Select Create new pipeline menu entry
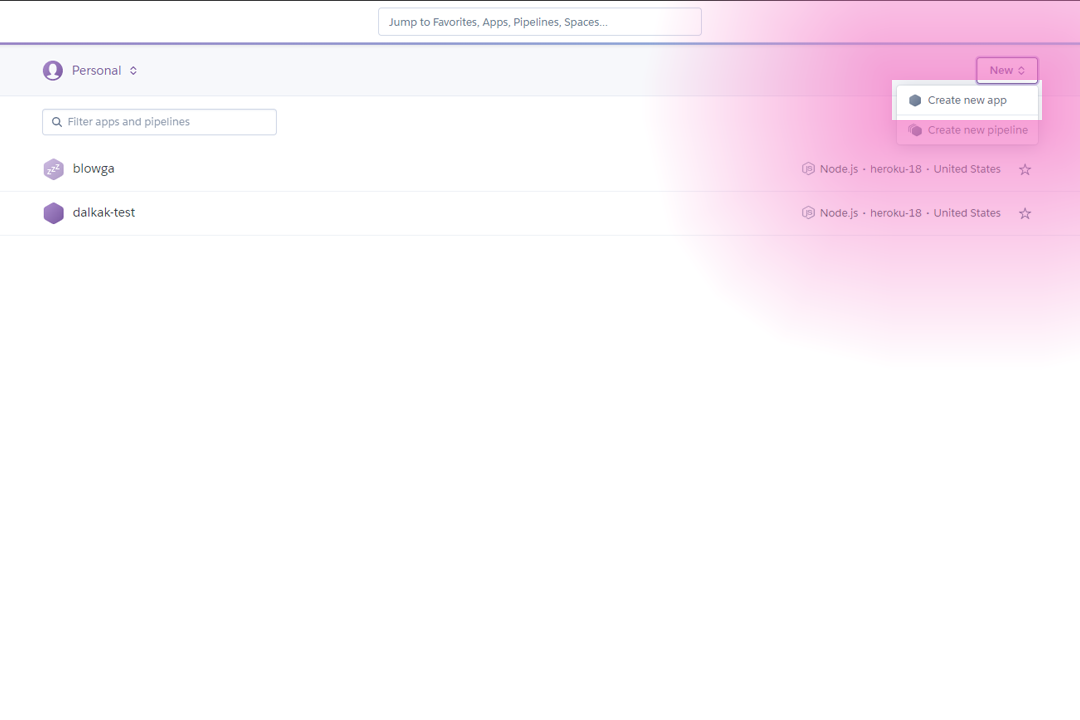Screen dimensions: 1080x720 (967, 130)
